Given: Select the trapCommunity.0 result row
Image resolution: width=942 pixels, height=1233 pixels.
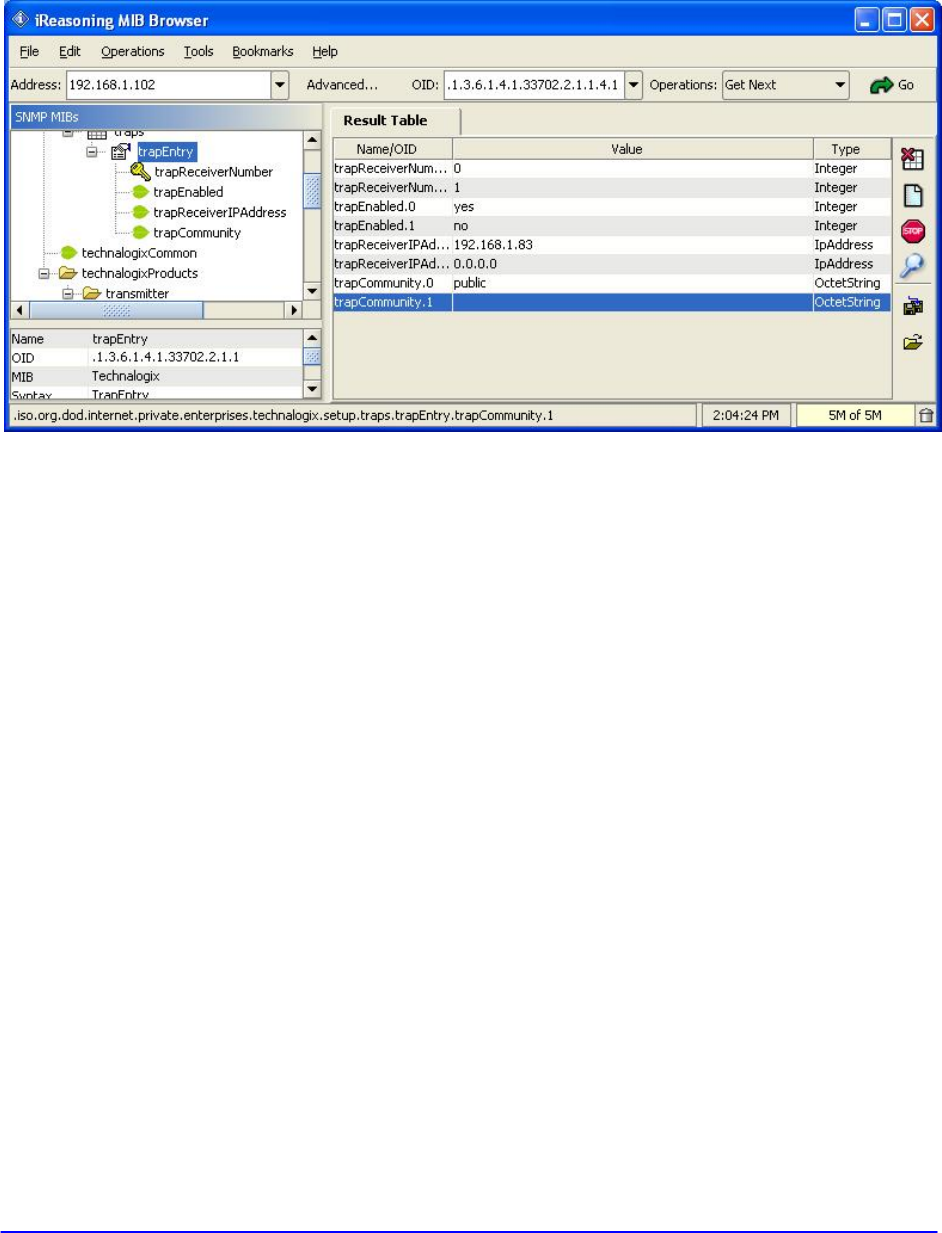Looking at the screenshot, I should [611, 283].
